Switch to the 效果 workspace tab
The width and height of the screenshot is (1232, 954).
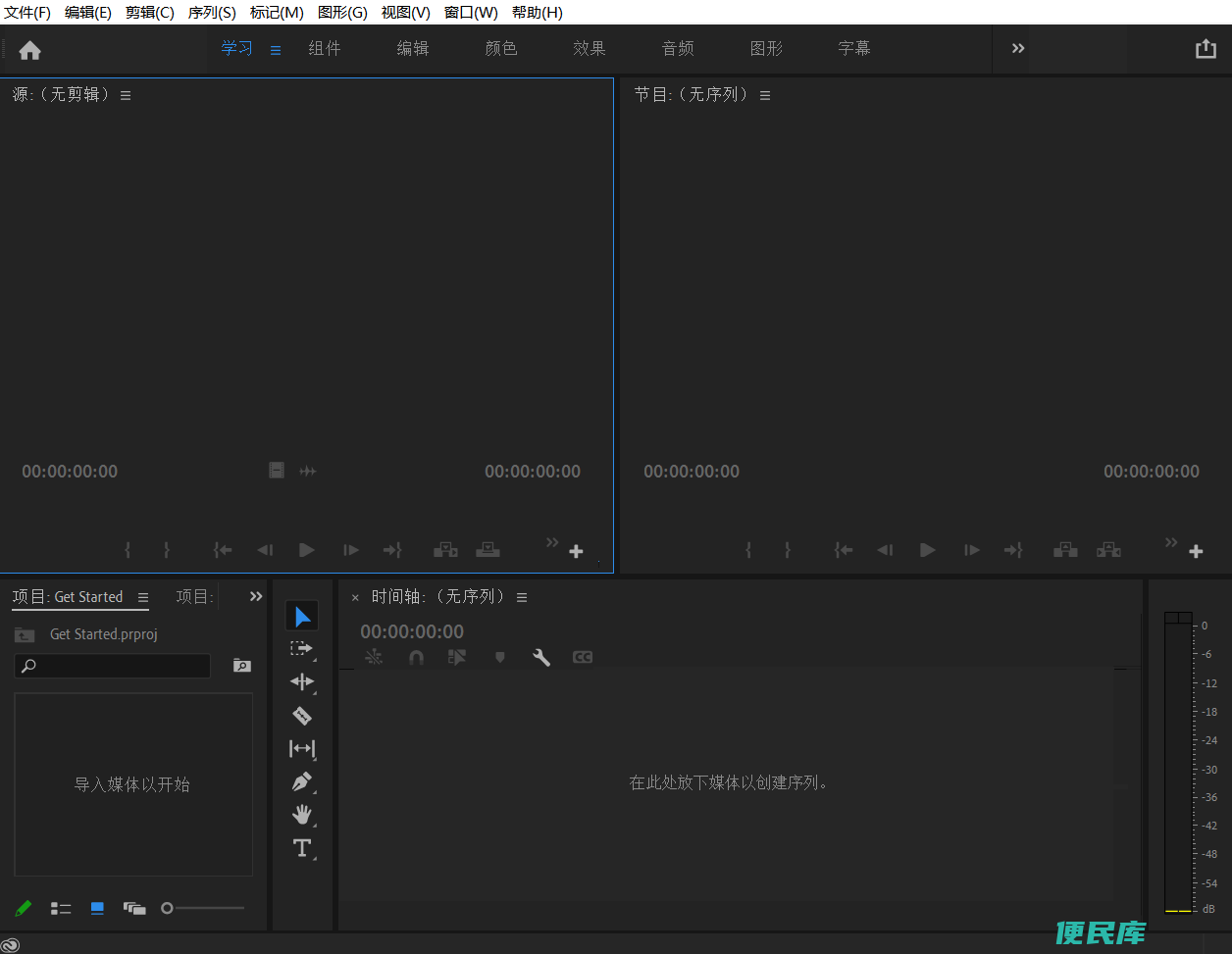[590, 48]
